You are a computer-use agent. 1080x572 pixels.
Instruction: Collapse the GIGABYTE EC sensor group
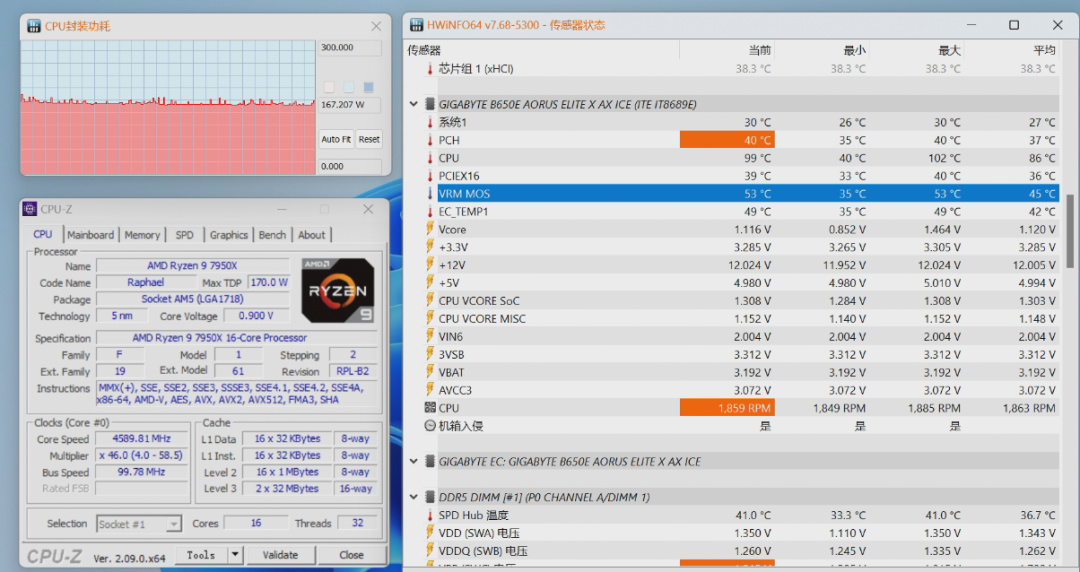pos(413,461)
